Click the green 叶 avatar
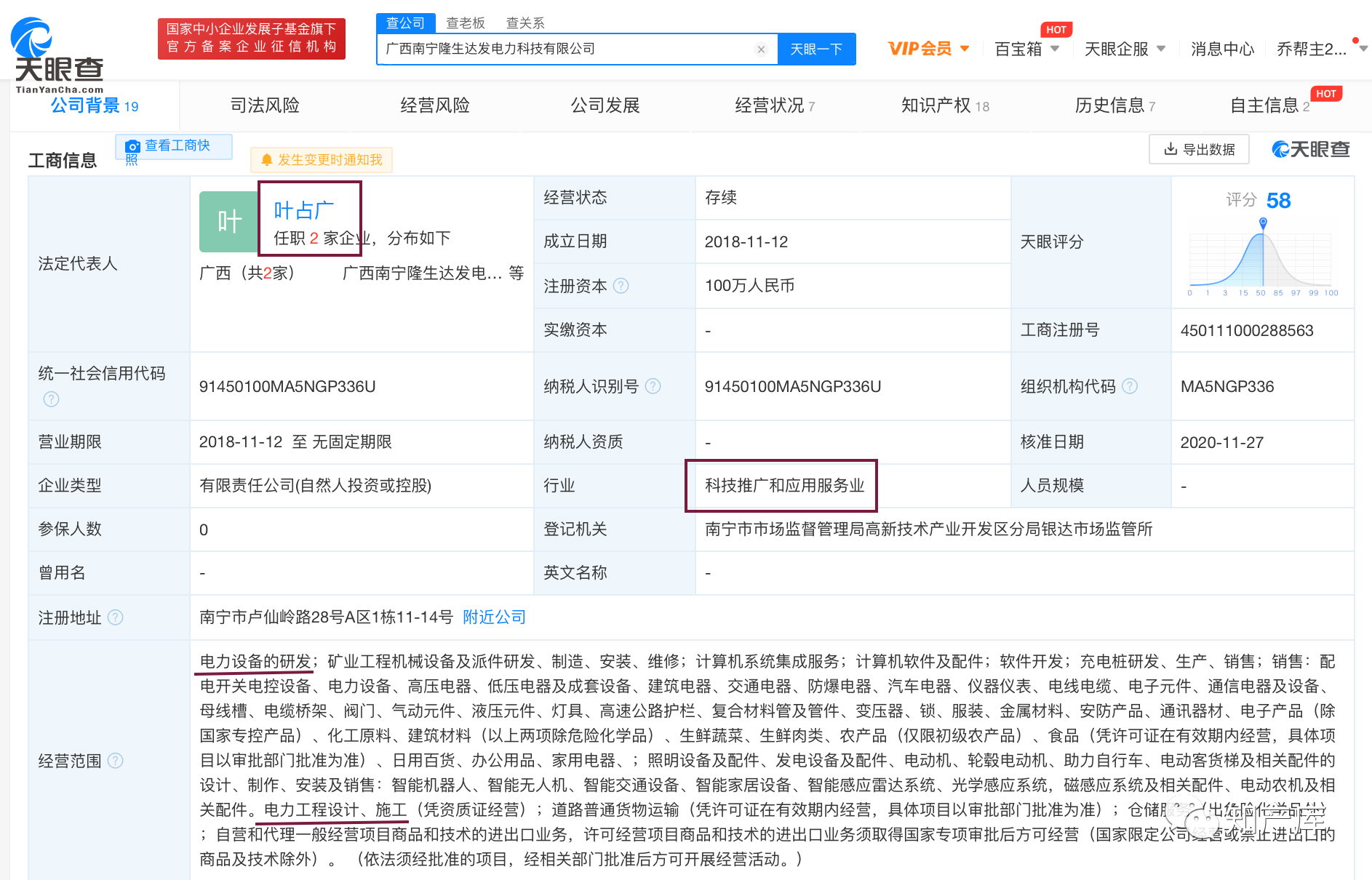1372x880 pixels. tap(228, 221)
